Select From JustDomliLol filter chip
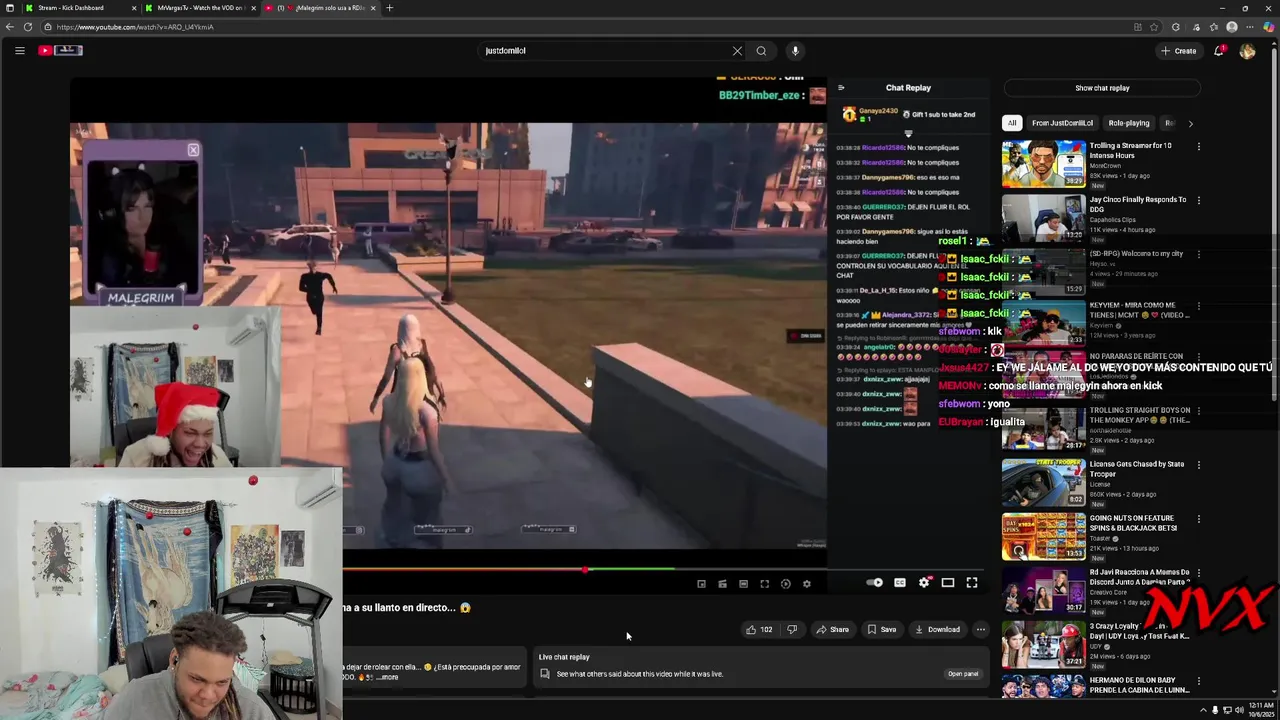The image size is (1280, 720). coord(1062,123)
